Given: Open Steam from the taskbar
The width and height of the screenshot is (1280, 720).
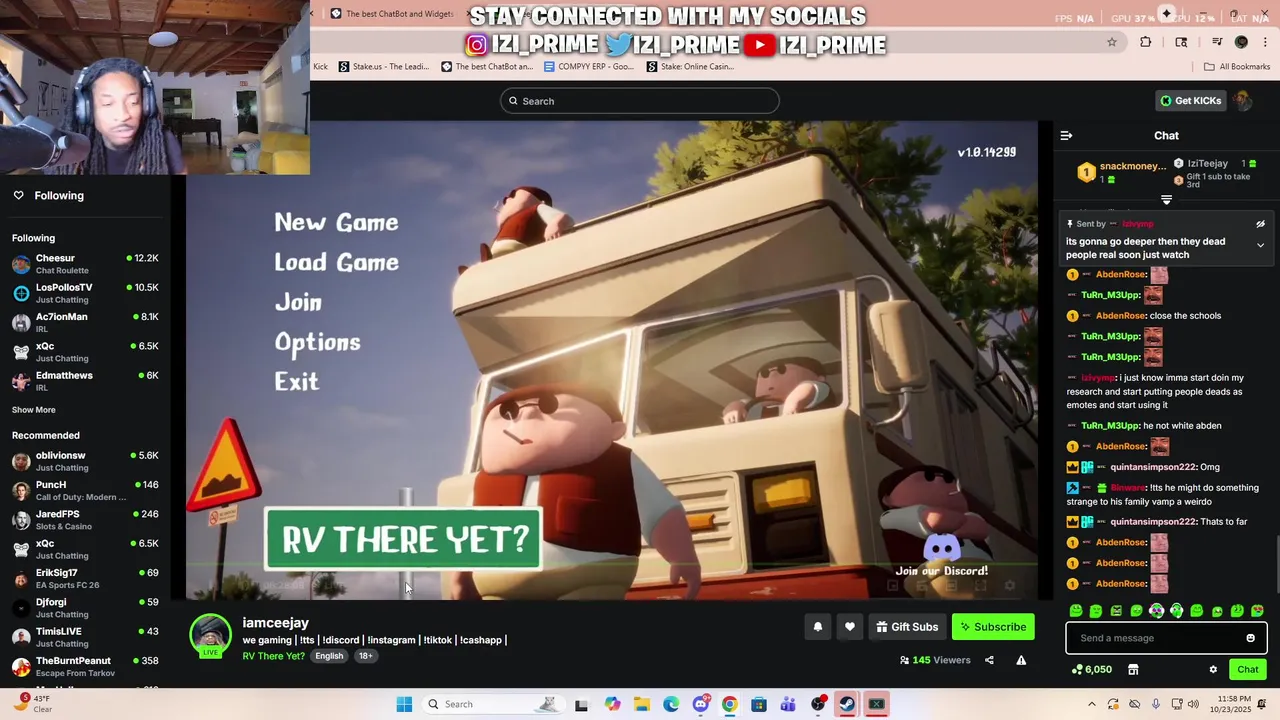Looking at the screenshot, I should (x=847, y=704).
